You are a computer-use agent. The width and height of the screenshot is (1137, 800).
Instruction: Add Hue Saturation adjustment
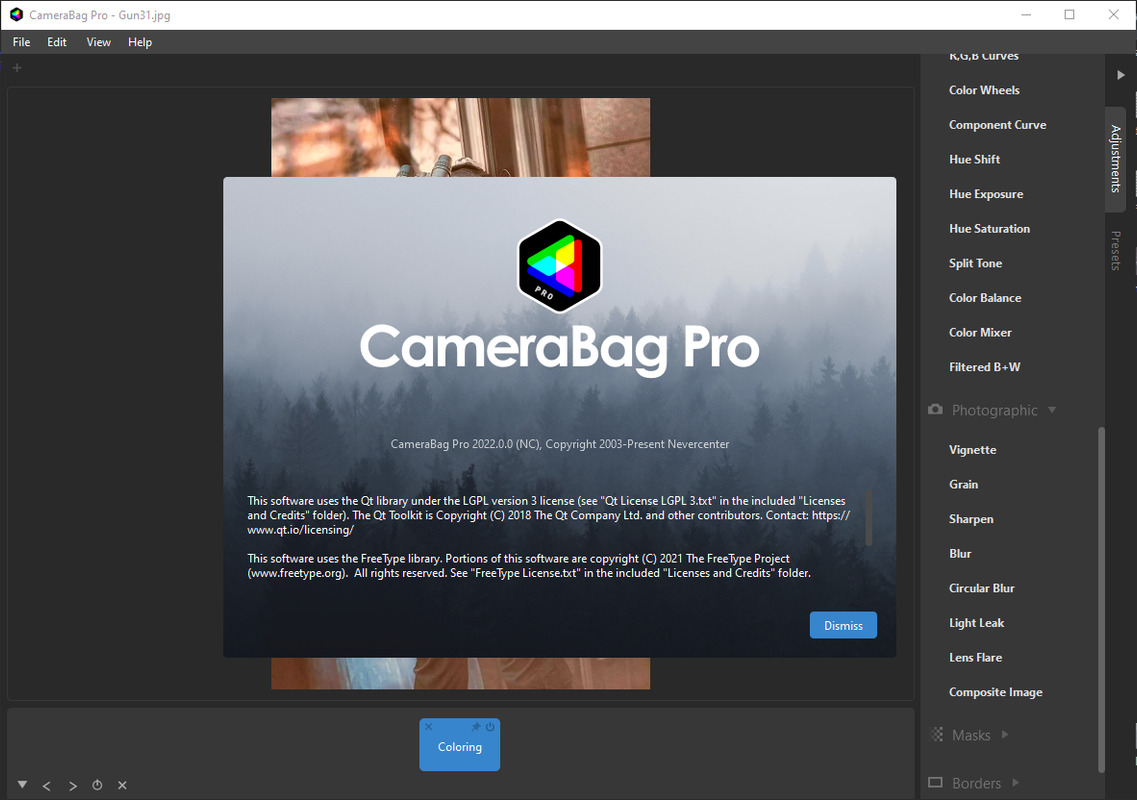tap(989, 228)
